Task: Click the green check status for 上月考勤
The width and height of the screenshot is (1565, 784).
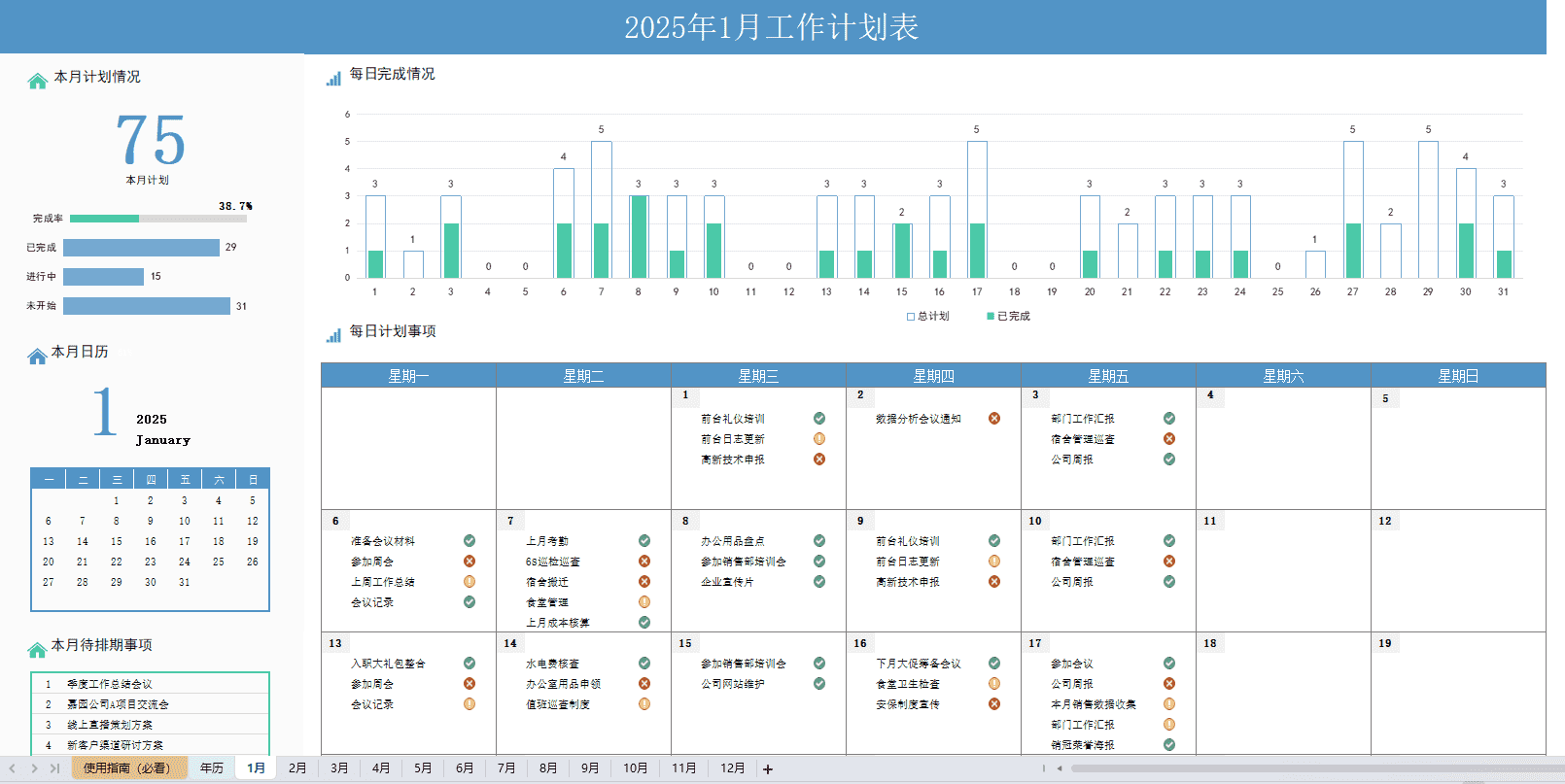Action: [644, 541]
